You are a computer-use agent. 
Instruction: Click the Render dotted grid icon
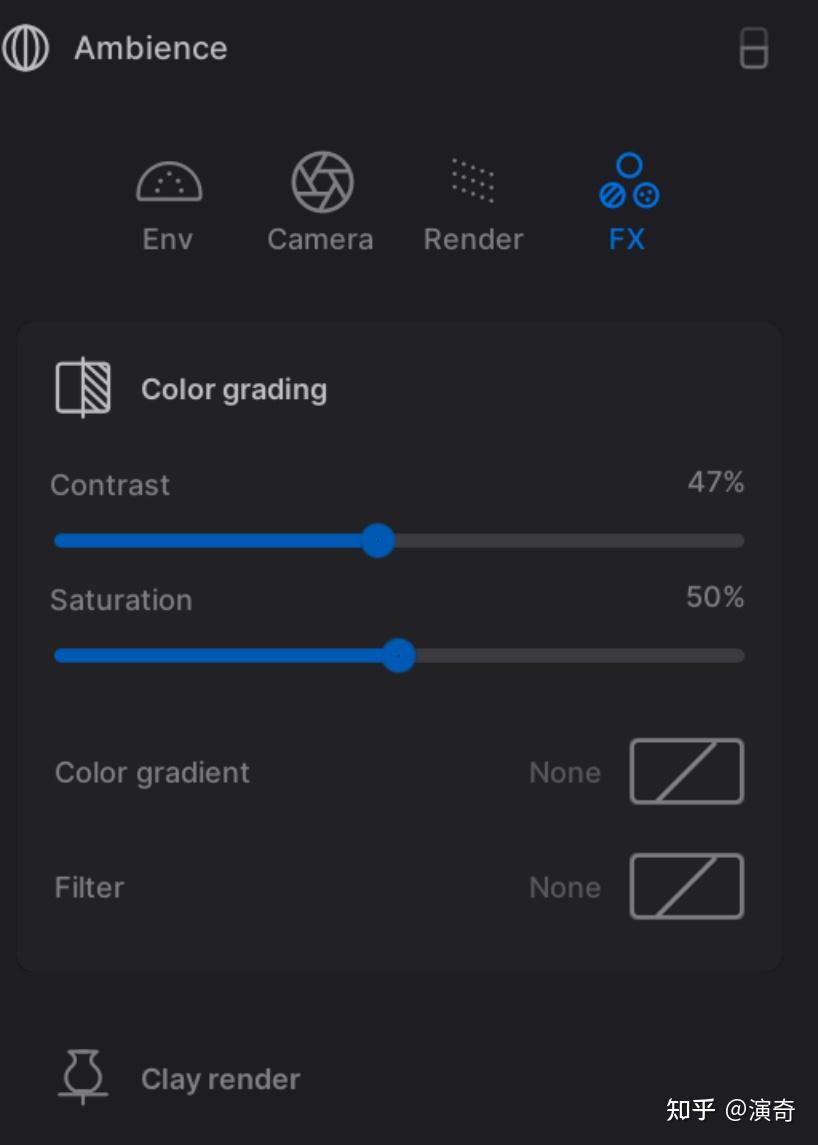[x=473, y=180]
